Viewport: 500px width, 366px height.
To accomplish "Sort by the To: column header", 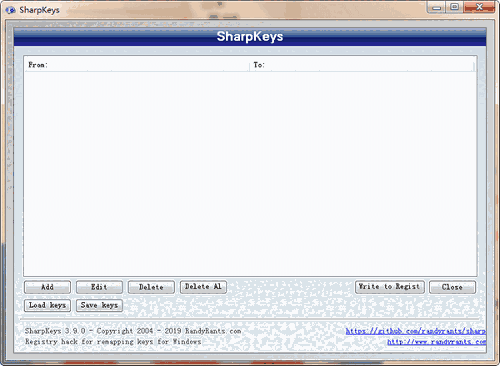I will (361, 65).
